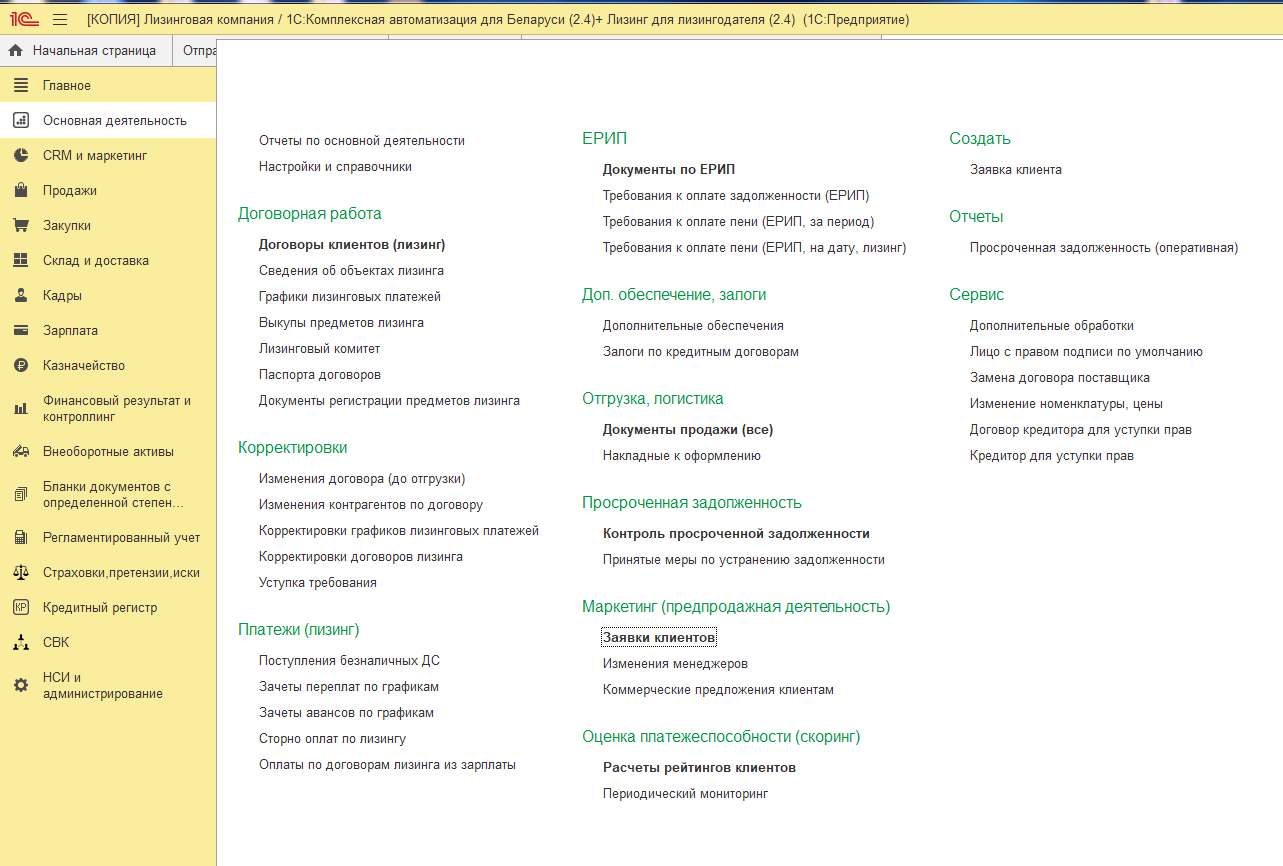Screen dimensions: 1283x866
Task: Open Графики лизинговых платежей list
Action: click(349, 297)
